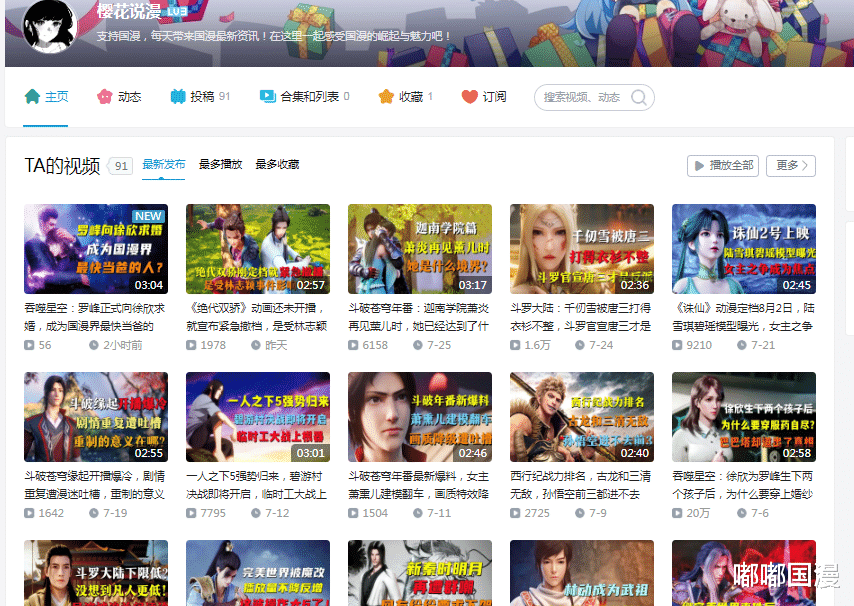This screenshot has height=606, width=854.
Task: Open the 西行纪战力排名 video thumbnail
Action: [x=582, y=417]
